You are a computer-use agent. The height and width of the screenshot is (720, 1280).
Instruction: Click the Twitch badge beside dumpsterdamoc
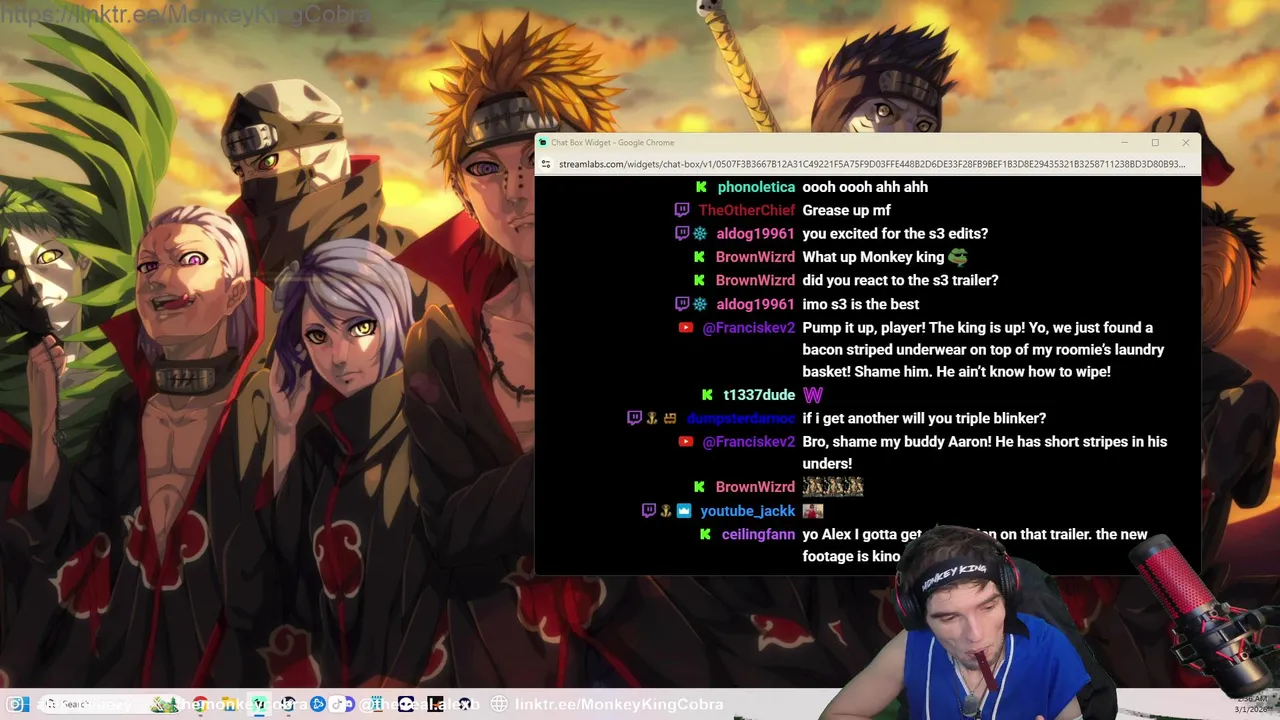(x=634, y=418)
